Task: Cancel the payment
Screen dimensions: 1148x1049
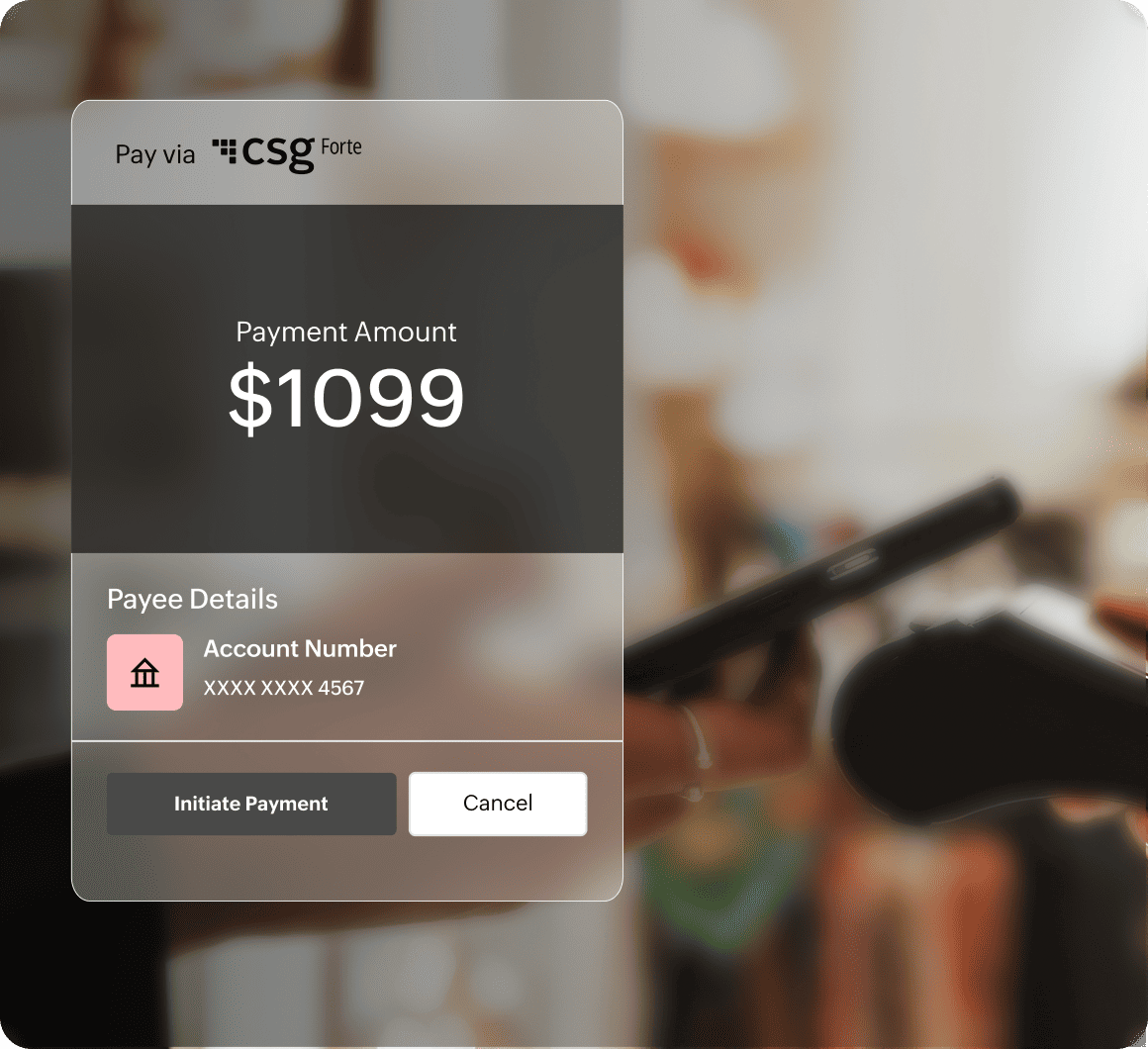Action: pyautogui.click(x=498, y=804)
